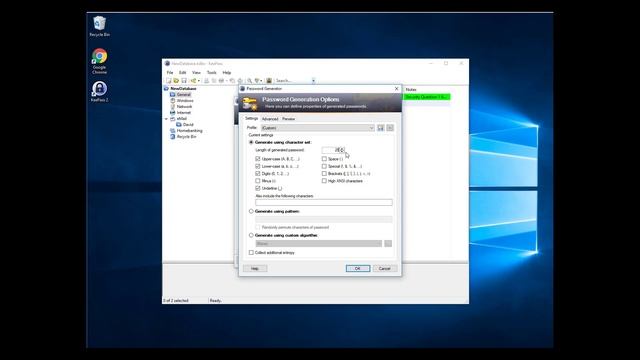The width and height of the screenshot is (640, 360).
Task: Click the Cancel button
Action: 384,268
